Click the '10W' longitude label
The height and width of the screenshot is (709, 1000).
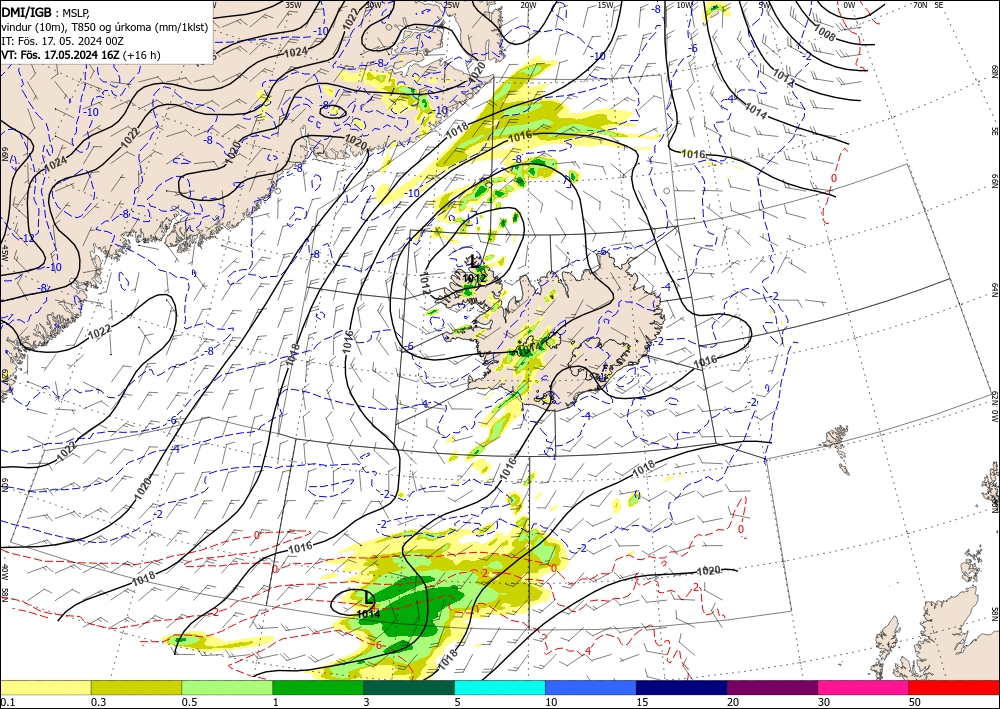(x=684, y=4)
